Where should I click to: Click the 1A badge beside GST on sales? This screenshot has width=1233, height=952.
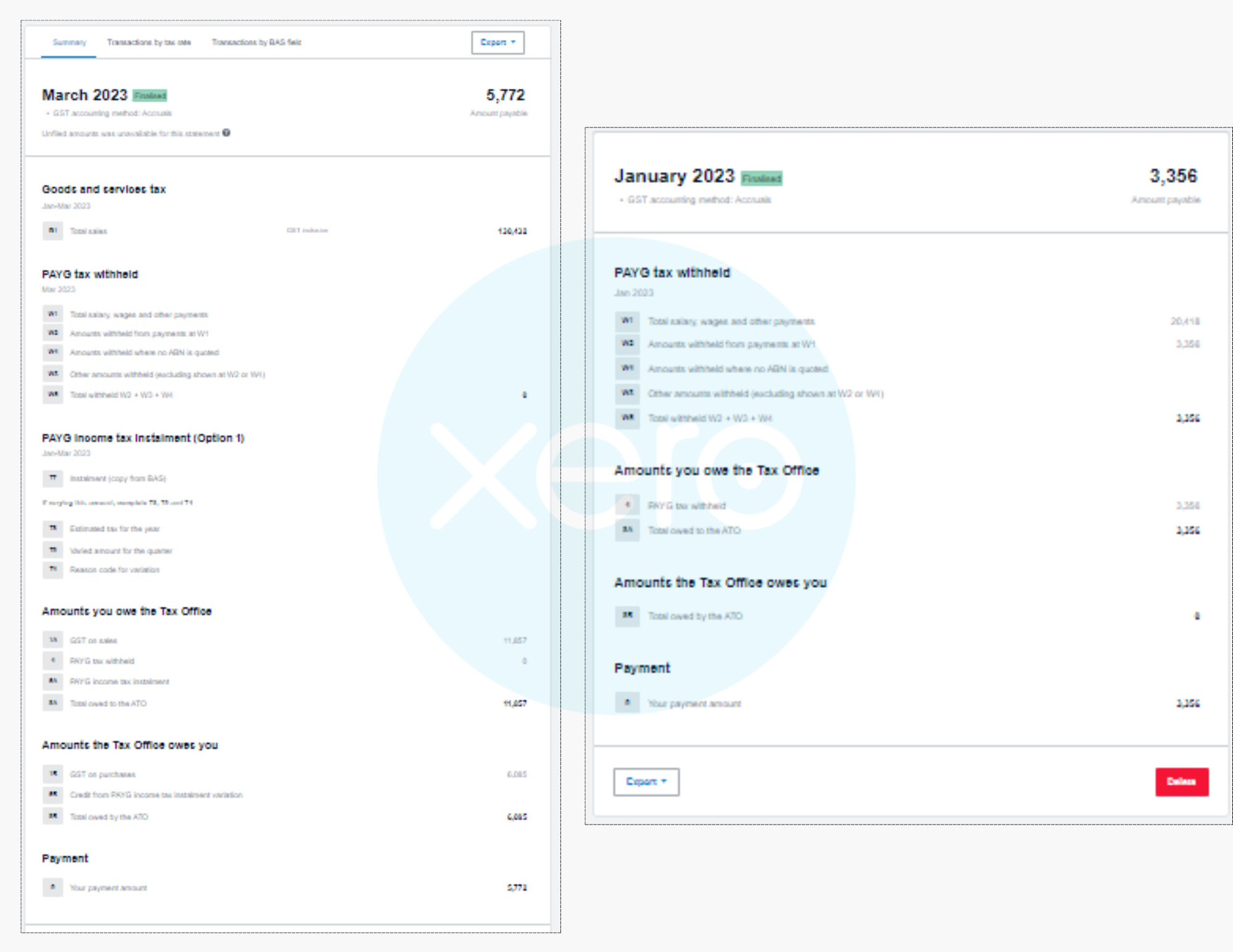coord(52,640)
